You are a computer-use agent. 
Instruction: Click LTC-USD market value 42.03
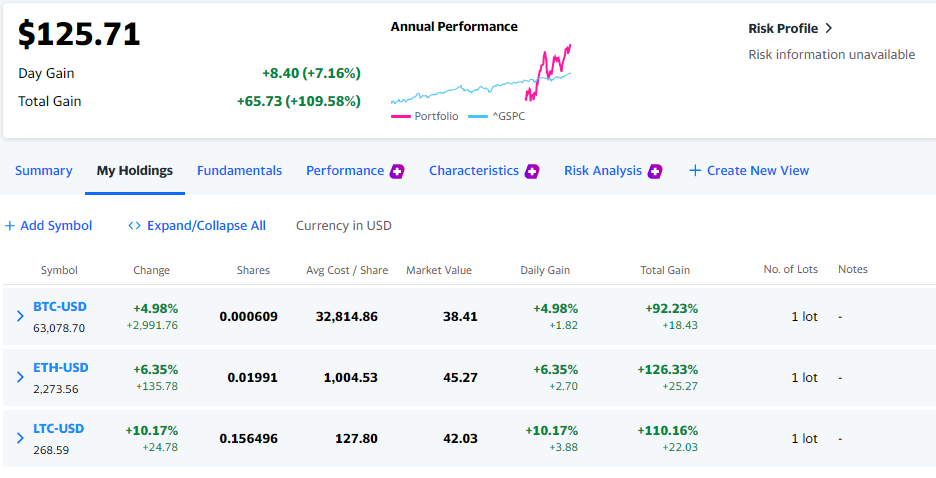460,439
